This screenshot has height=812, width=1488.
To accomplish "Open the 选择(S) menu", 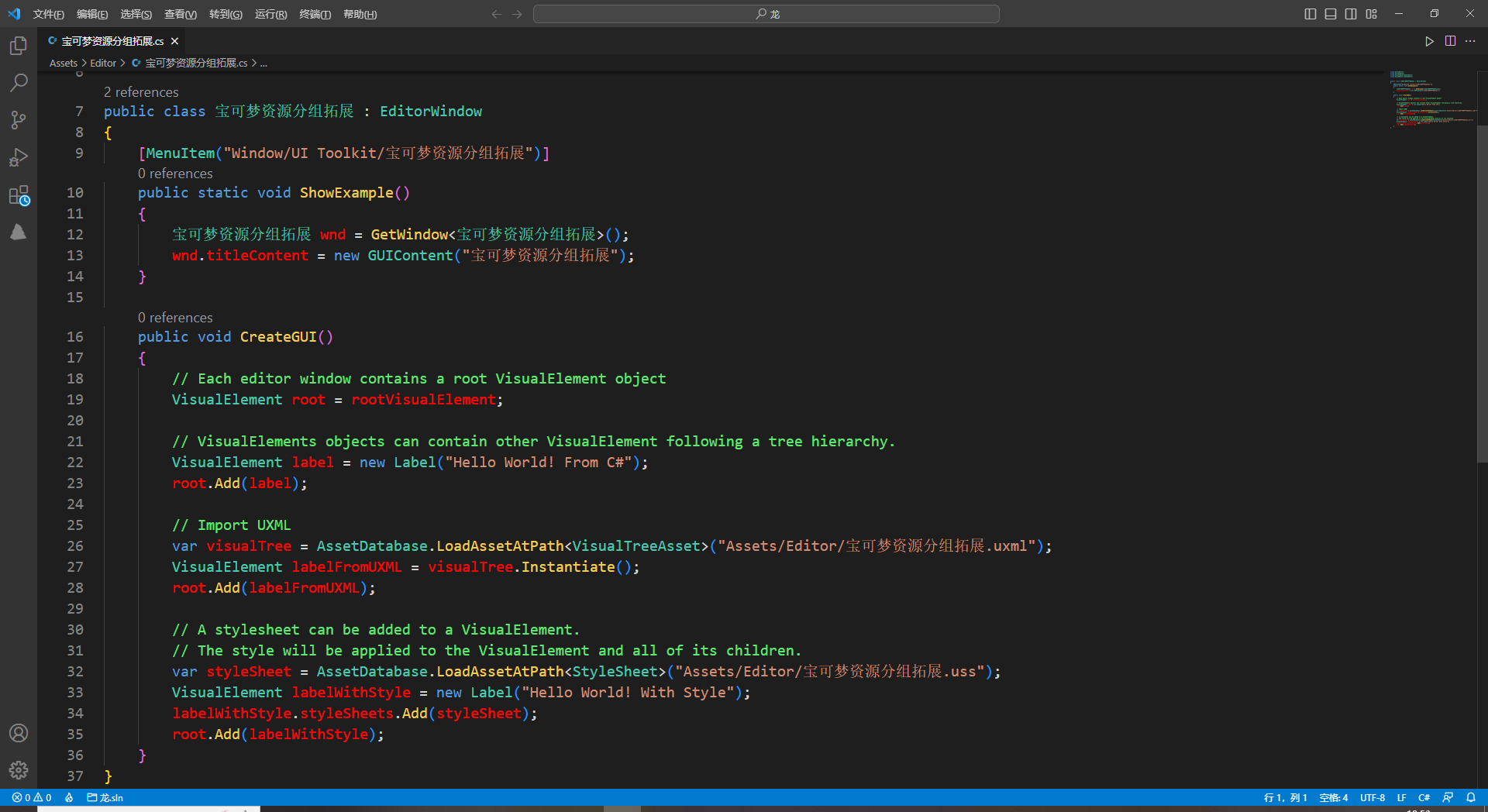I will 136,14.
